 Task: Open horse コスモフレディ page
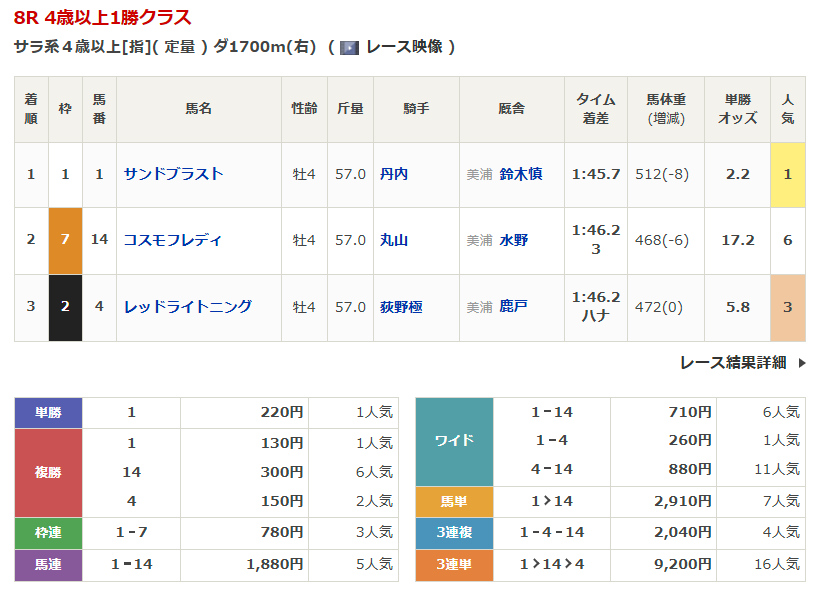pos(172,240)
